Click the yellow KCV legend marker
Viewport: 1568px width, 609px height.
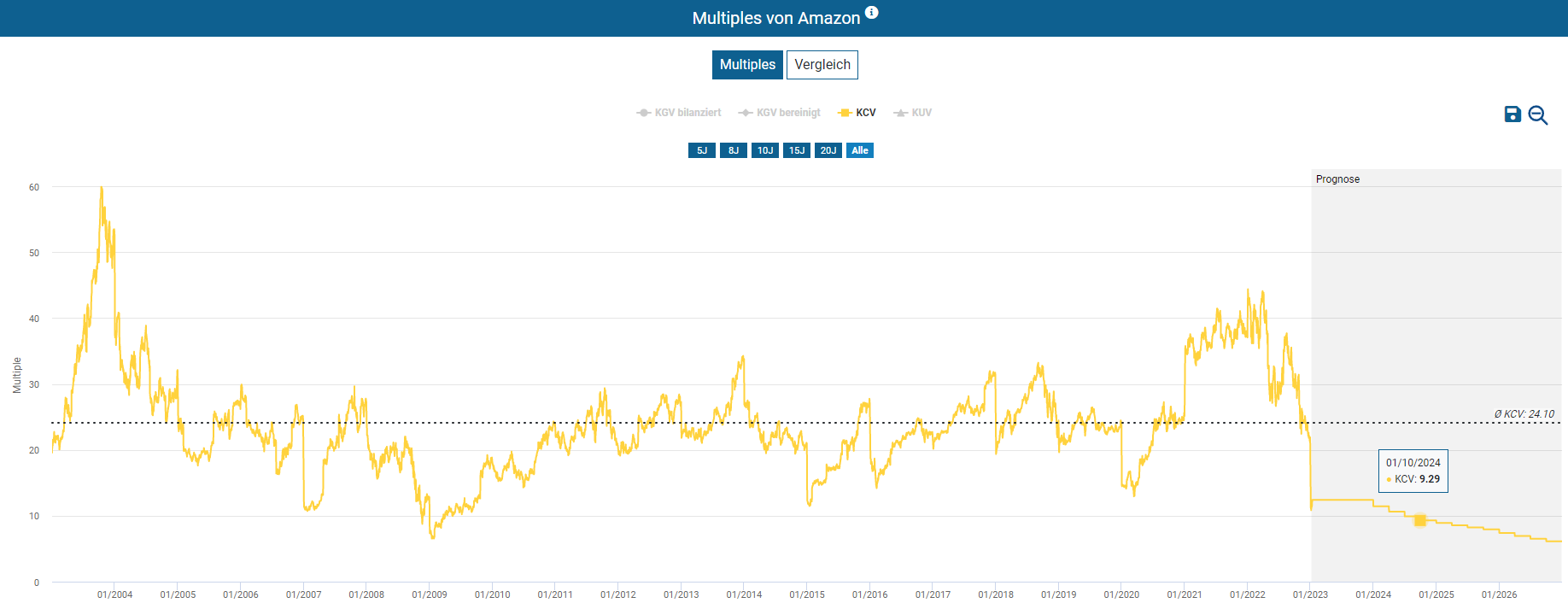[845, 113]
